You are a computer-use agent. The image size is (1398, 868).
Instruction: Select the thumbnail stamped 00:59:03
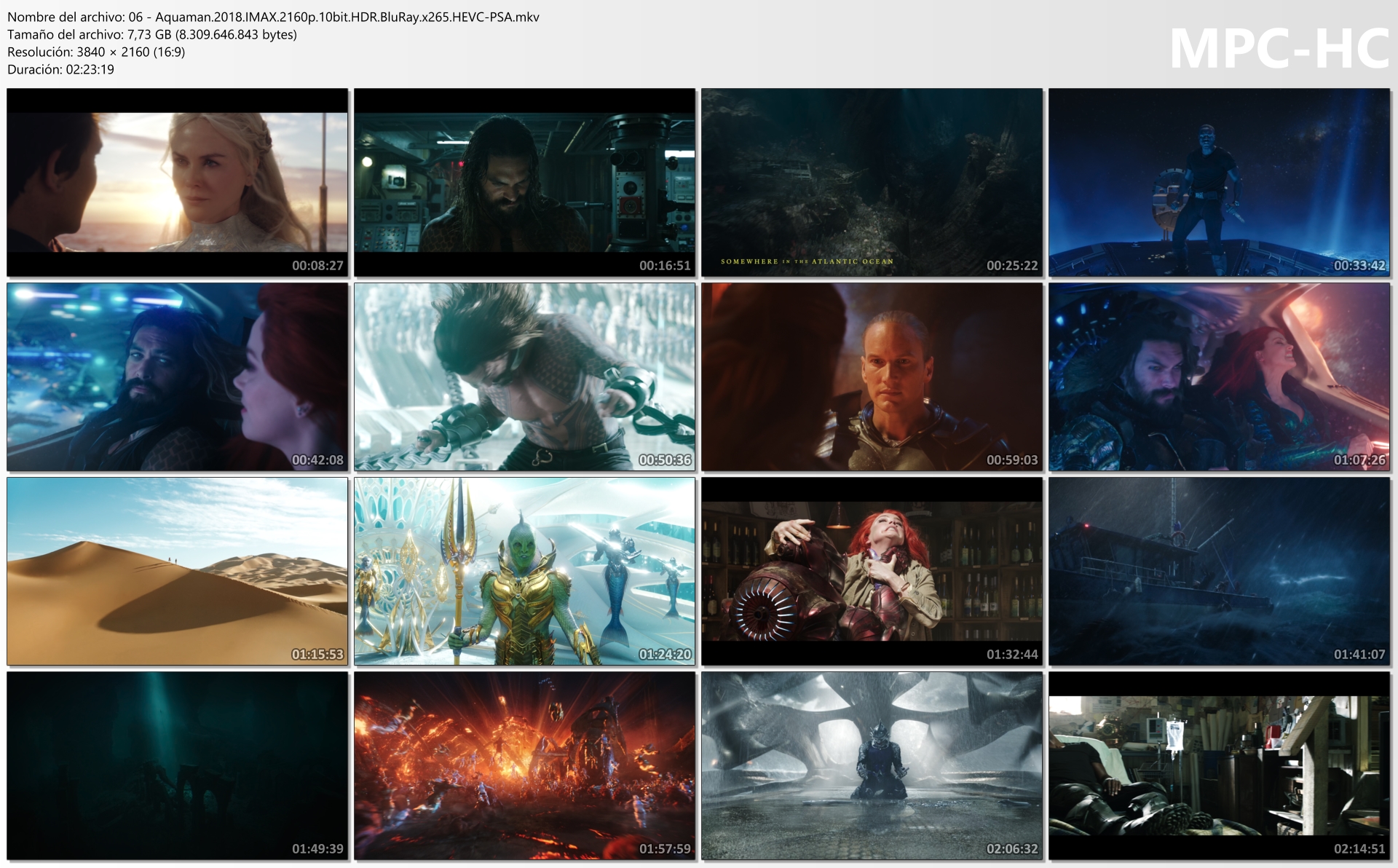point(872,376)
